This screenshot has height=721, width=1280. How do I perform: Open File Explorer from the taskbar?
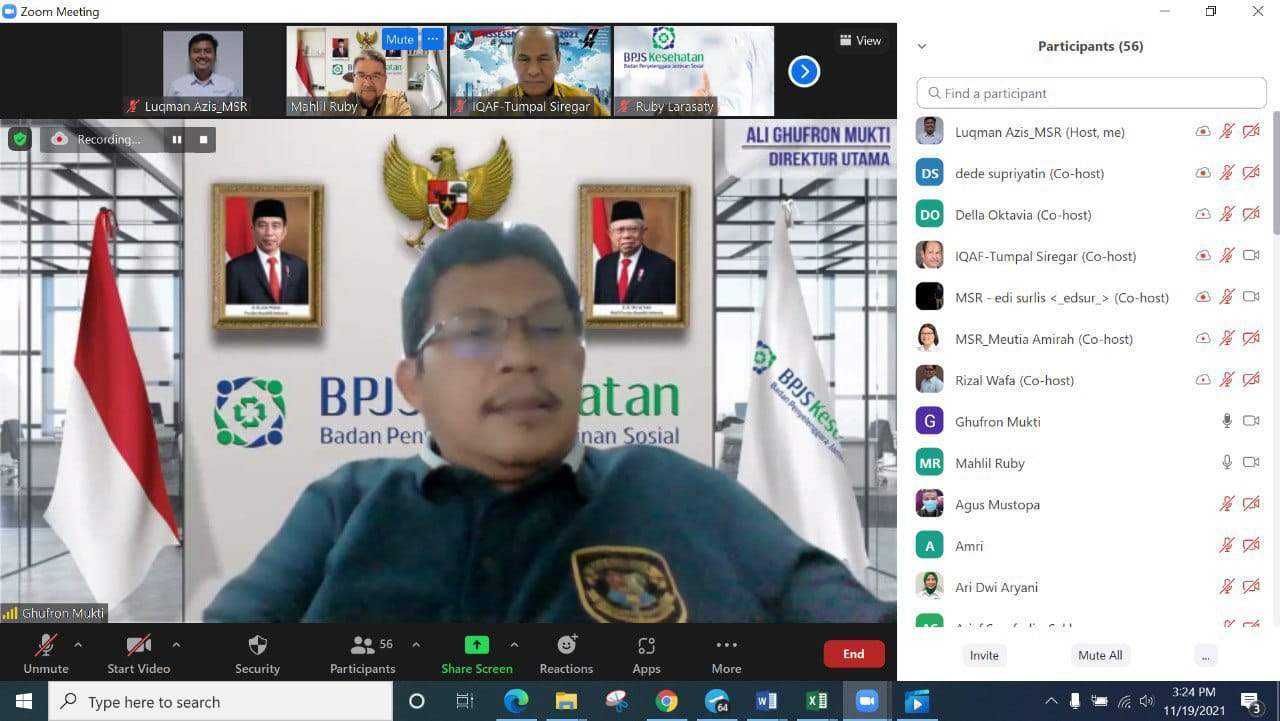(566, 702)
